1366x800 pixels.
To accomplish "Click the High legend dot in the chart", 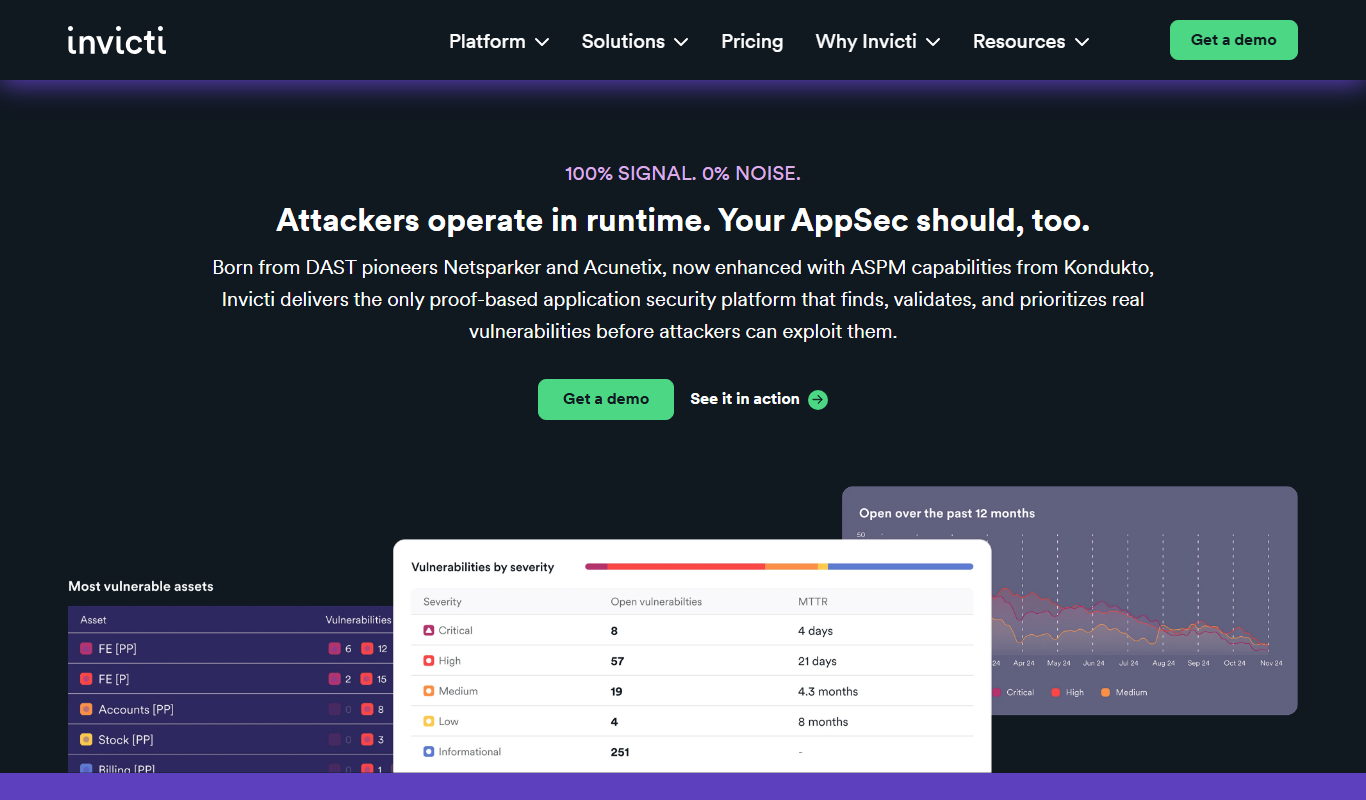I will tap(1056, 692).
